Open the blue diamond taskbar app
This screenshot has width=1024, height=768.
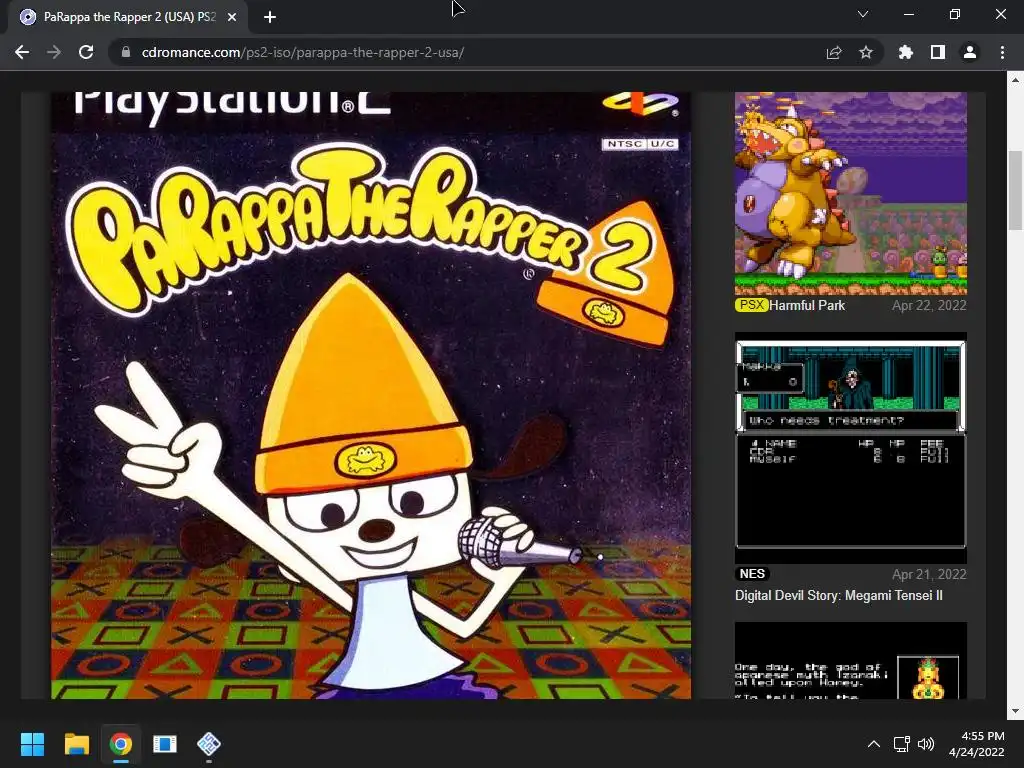pos(209,744)
